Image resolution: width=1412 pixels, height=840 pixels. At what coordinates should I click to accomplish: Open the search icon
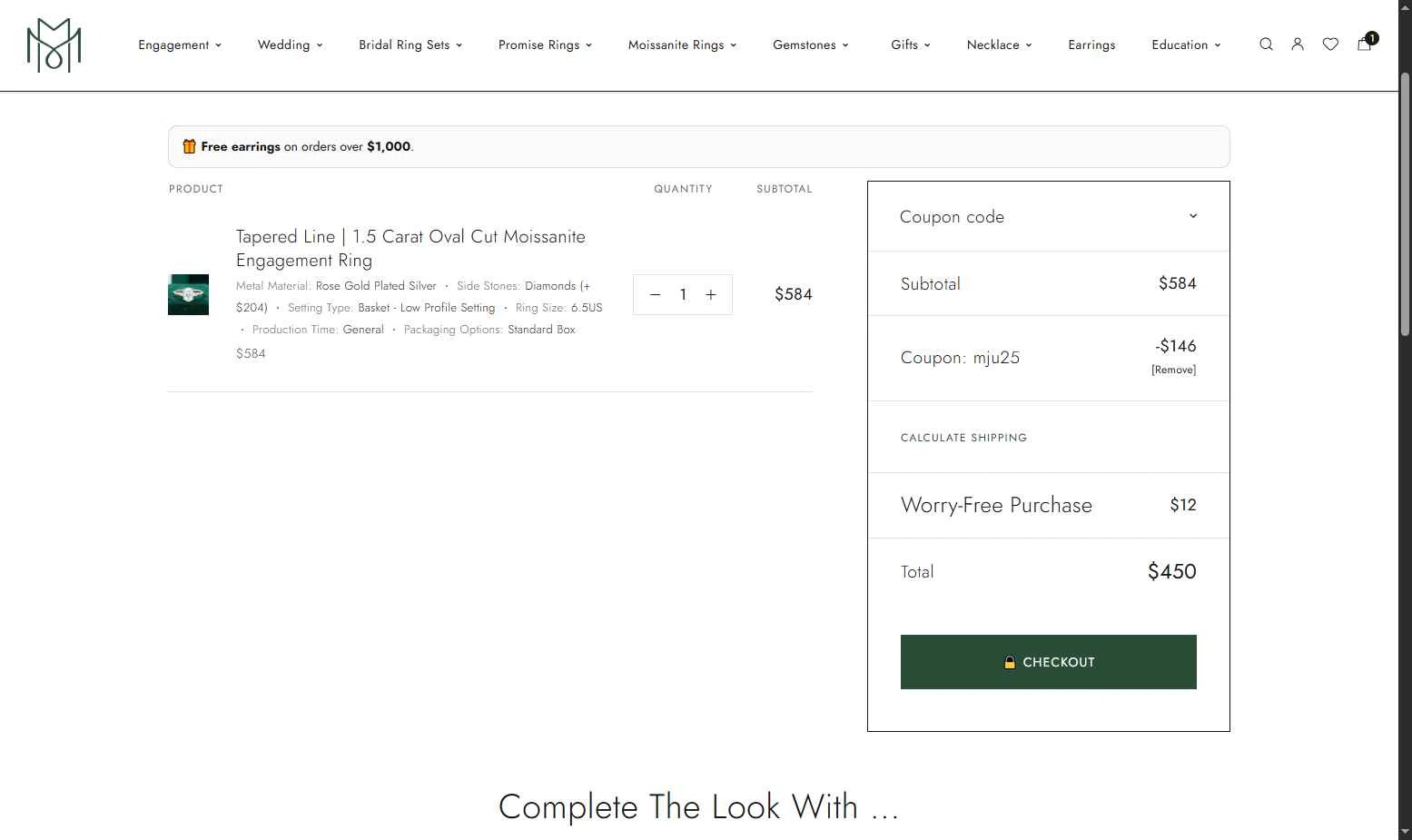point(1266,44)
